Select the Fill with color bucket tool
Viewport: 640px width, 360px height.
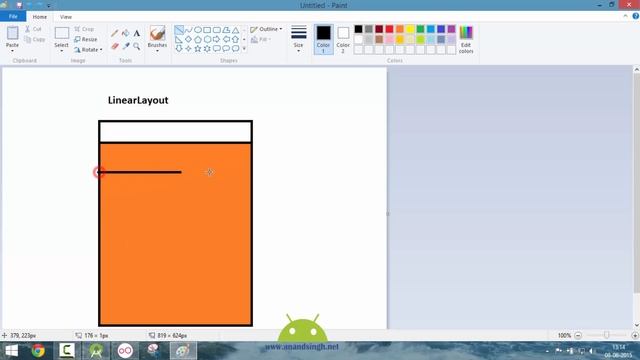[x=126, y=33]
